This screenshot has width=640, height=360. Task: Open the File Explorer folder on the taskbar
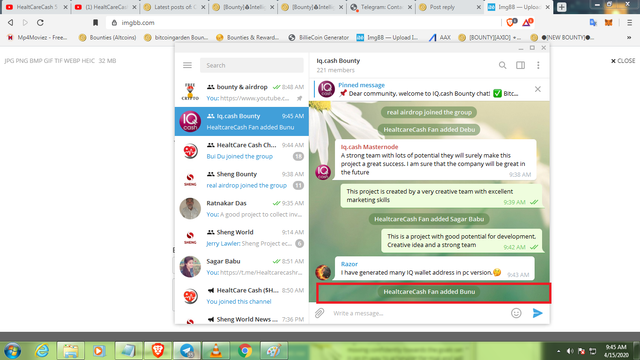click(x=71, y=351)
